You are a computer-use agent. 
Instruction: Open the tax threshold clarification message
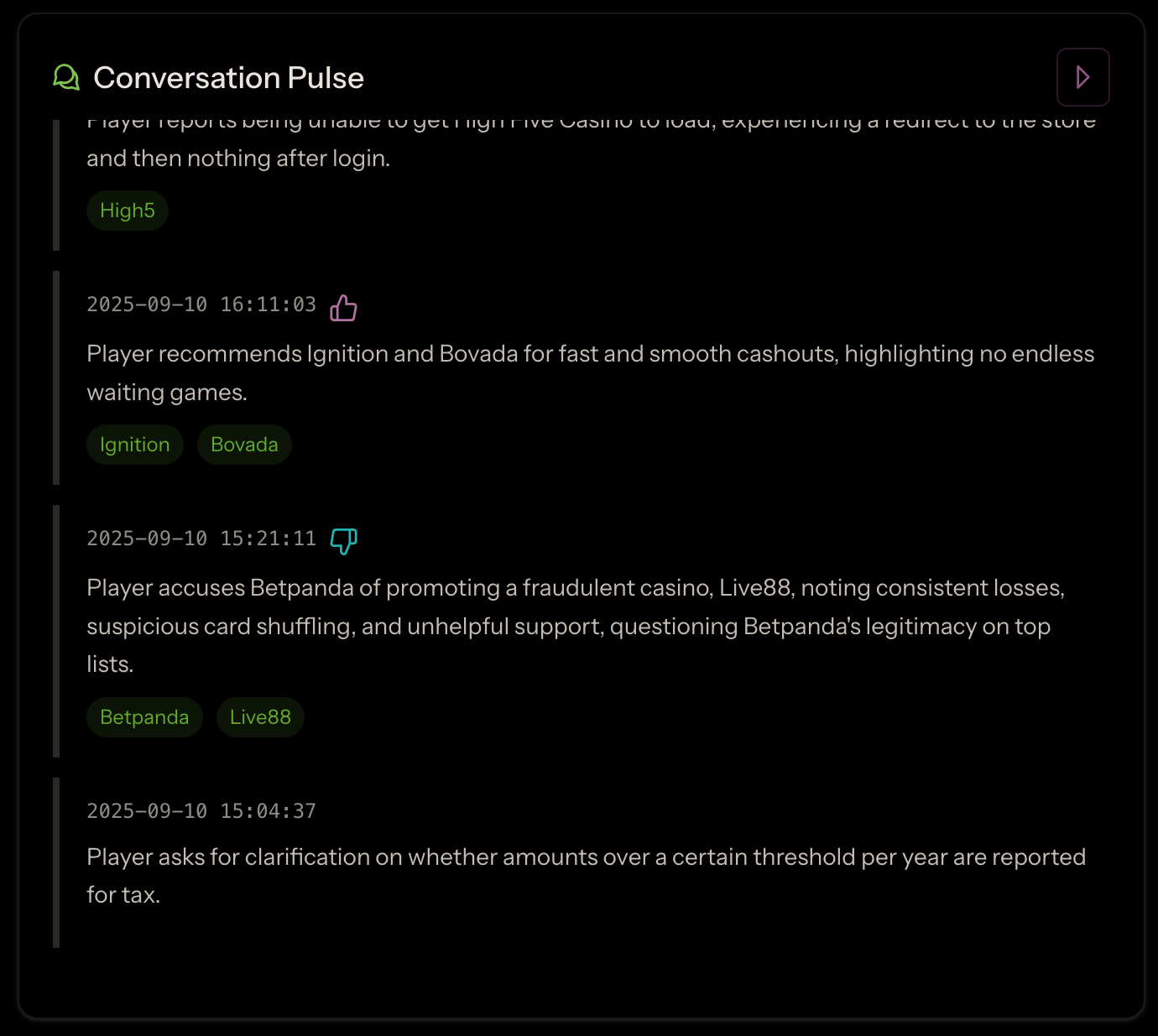pos(586,875)
